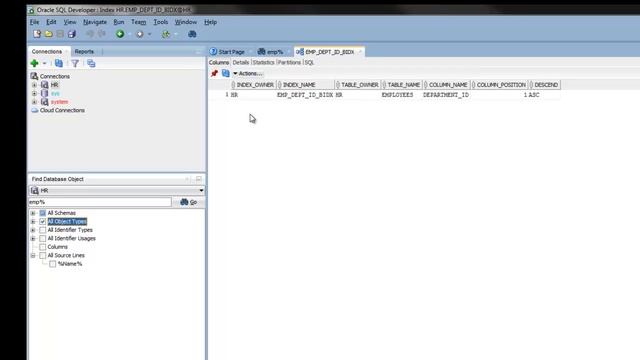This screenshot has height=360, width=640.
Task: Open the Actions... button menu
Action: (x=248, y=73)
